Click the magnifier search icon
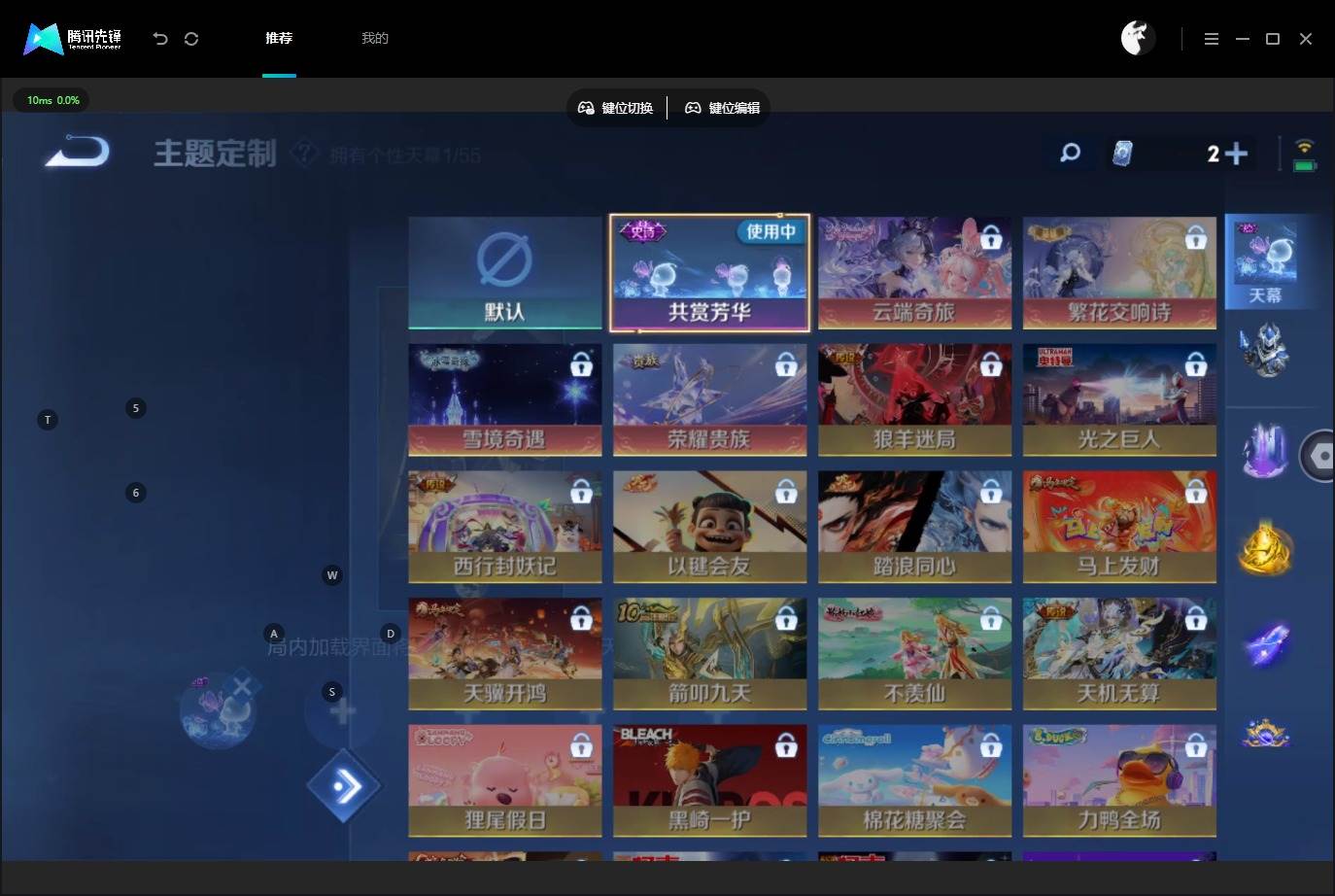This screenshot has width=1335, height=896. coord(1070,153)
